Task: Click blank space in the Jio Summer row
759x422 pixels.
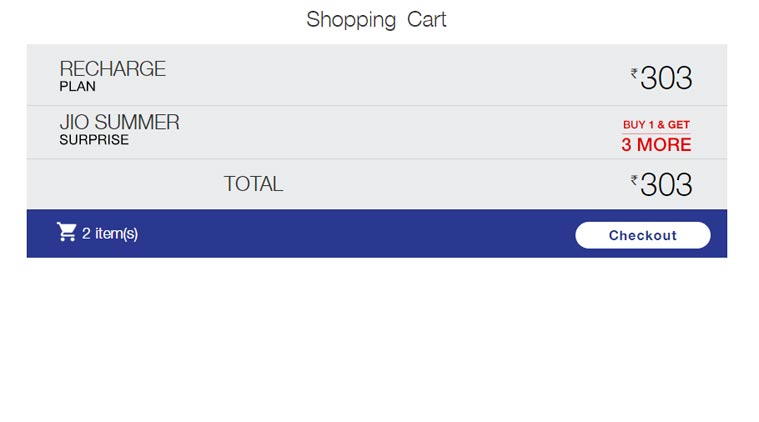Action: coord(400,132)
